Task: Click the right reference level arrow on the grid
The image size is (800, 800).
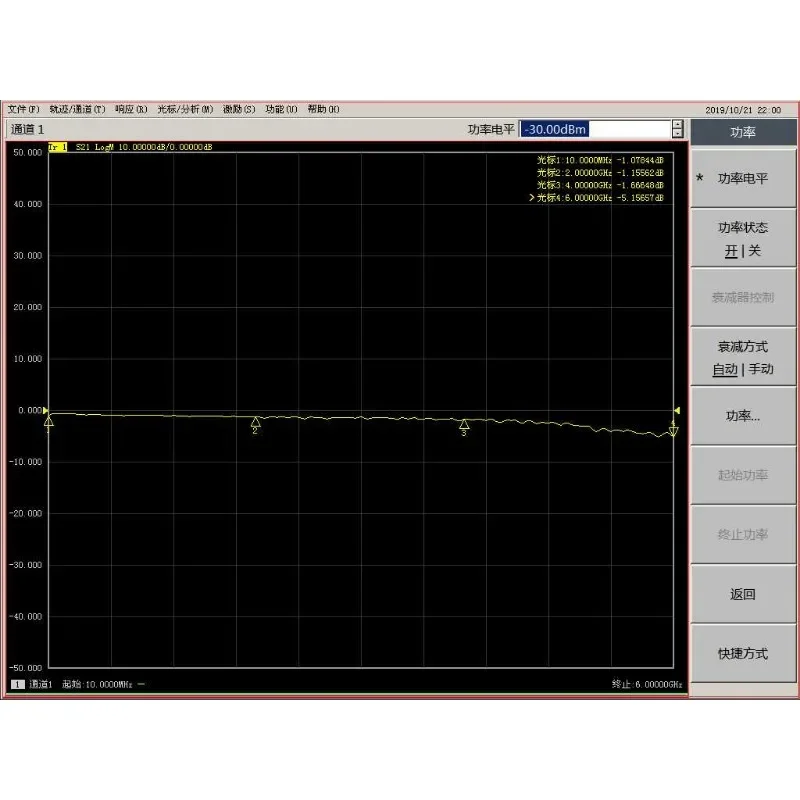Action: [x=677, y=410]
